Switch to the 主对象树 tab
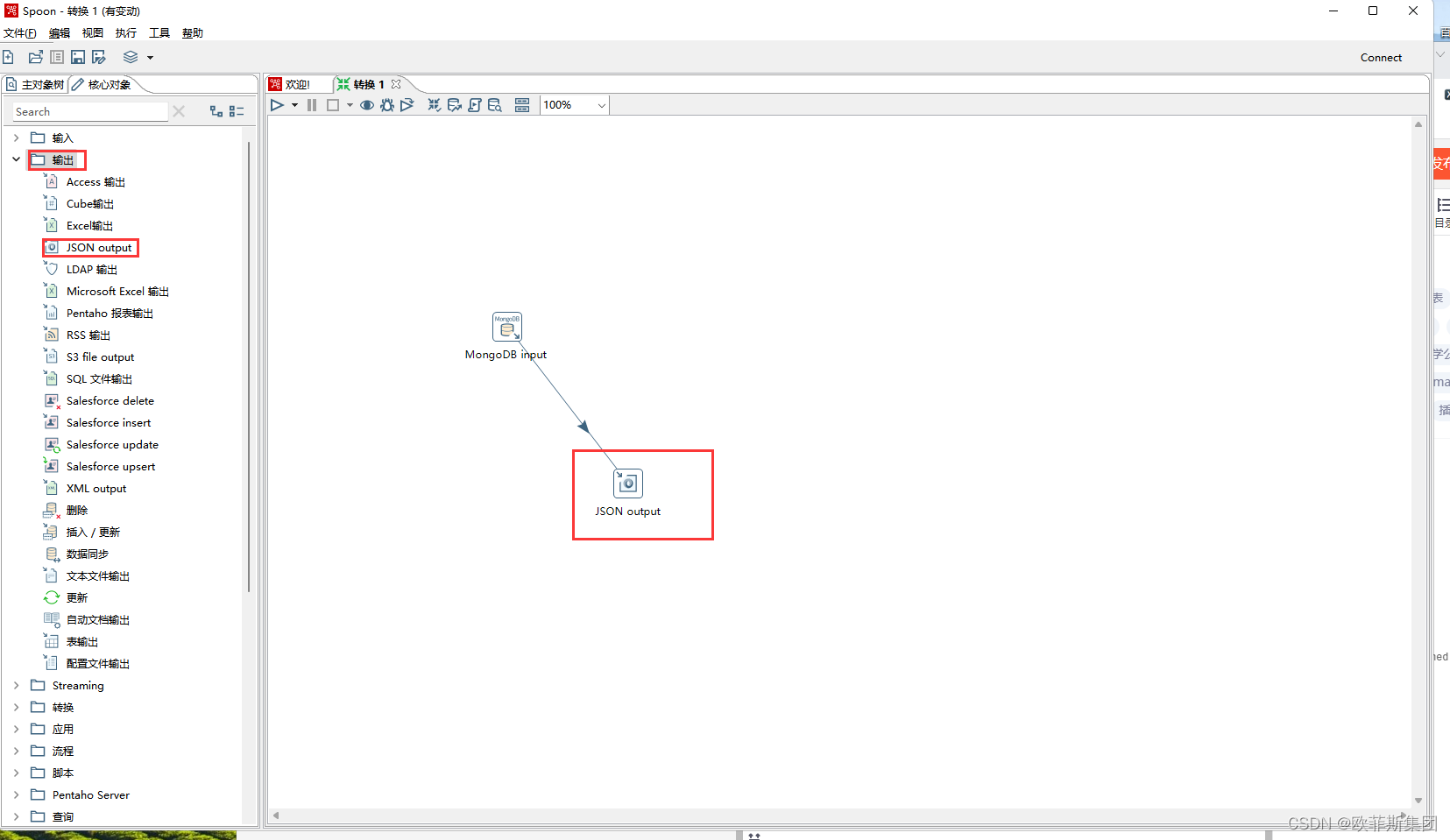1450x840 pixels. [x=35, y=84]
